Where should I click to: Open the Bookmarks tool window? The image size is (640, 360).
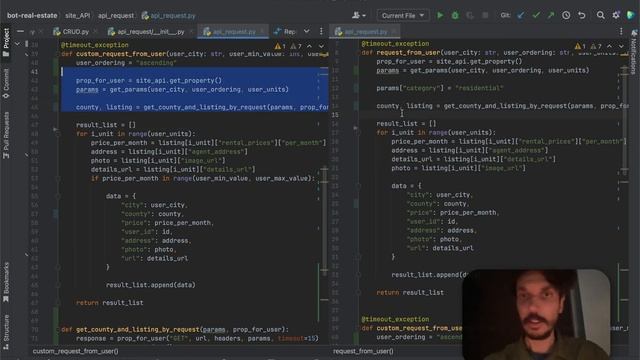tap(6, 282)
